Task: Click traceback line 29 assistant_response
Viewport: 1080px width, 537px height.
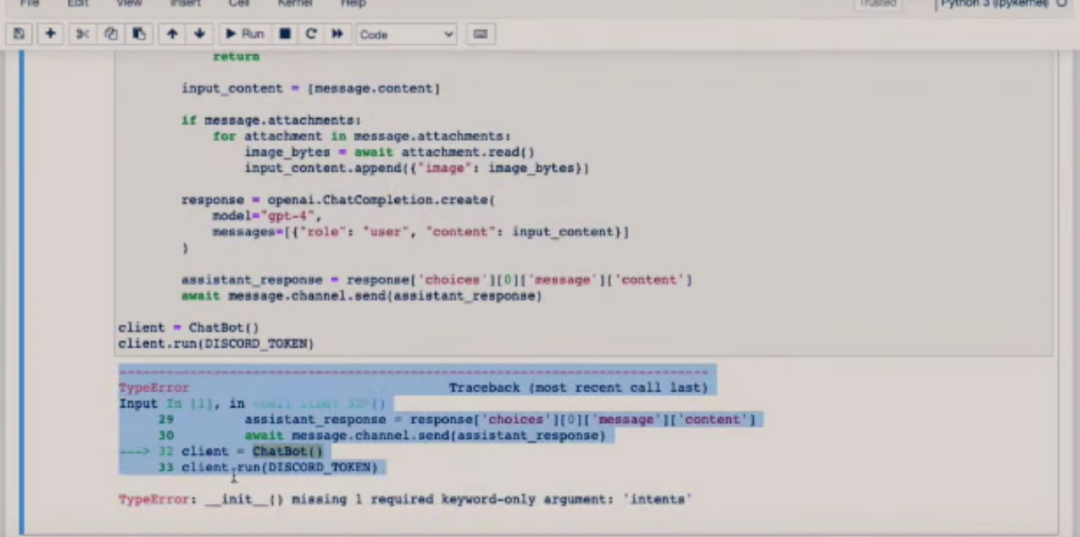Action: pos(457,420)
